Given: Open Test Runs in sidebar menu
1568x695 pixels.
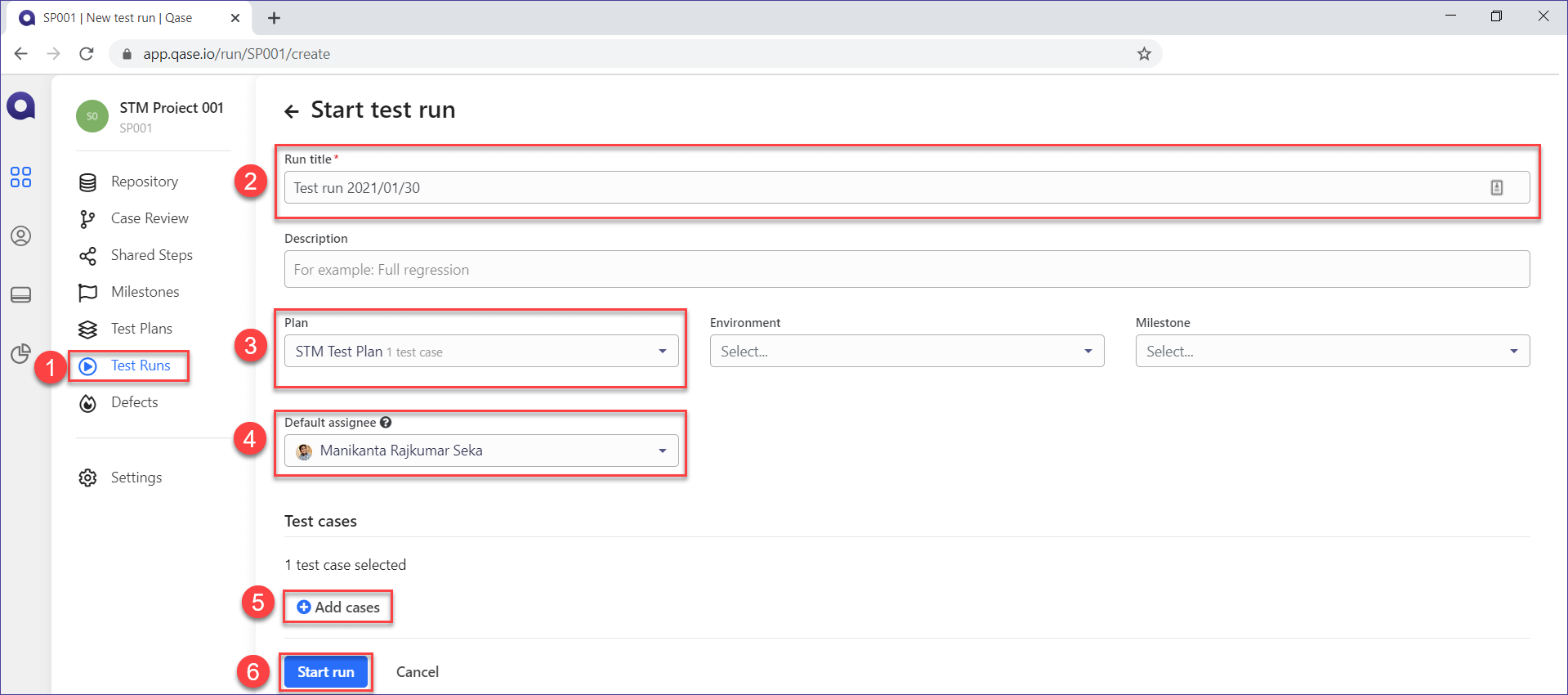Looking at the screenshot, I should click(141, 365).
